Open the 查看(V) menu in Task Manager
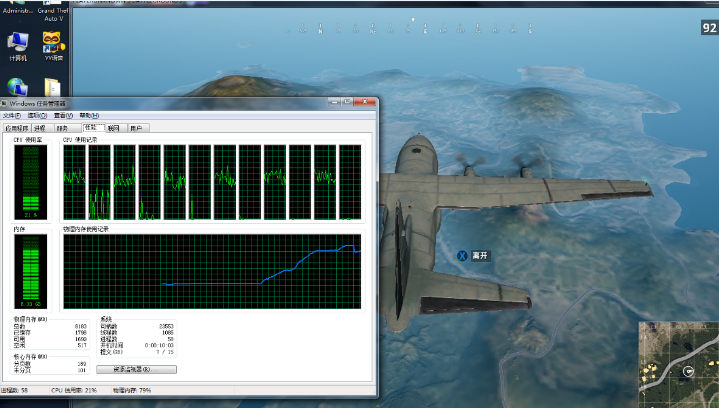Viewport: 719px width, 408px height. (63, 116)
